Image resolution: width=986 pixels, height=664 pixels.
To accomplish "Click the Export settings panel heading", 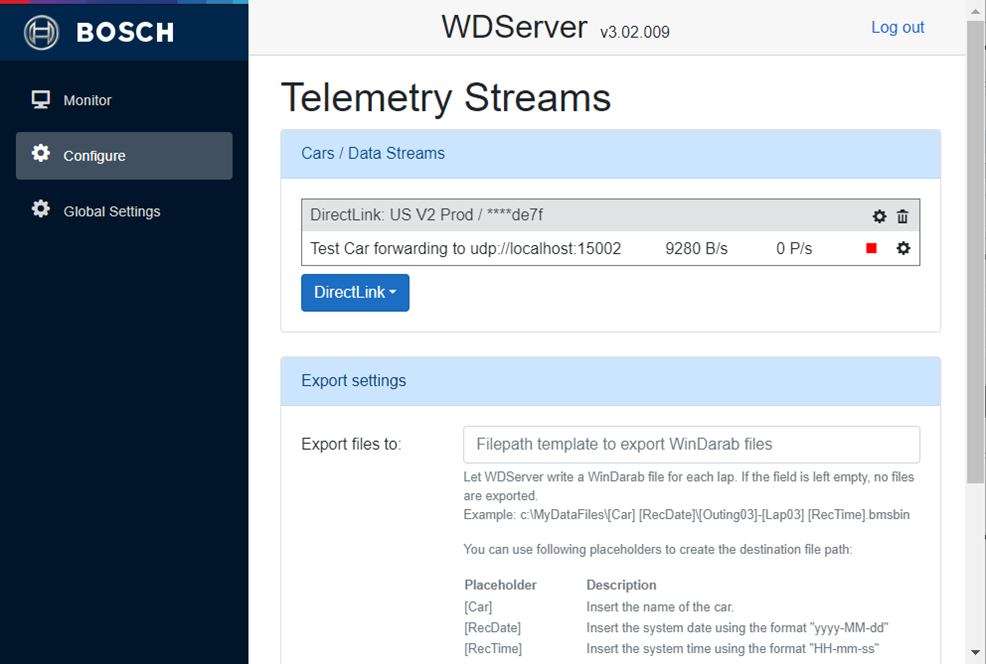I will coord(353,380).
